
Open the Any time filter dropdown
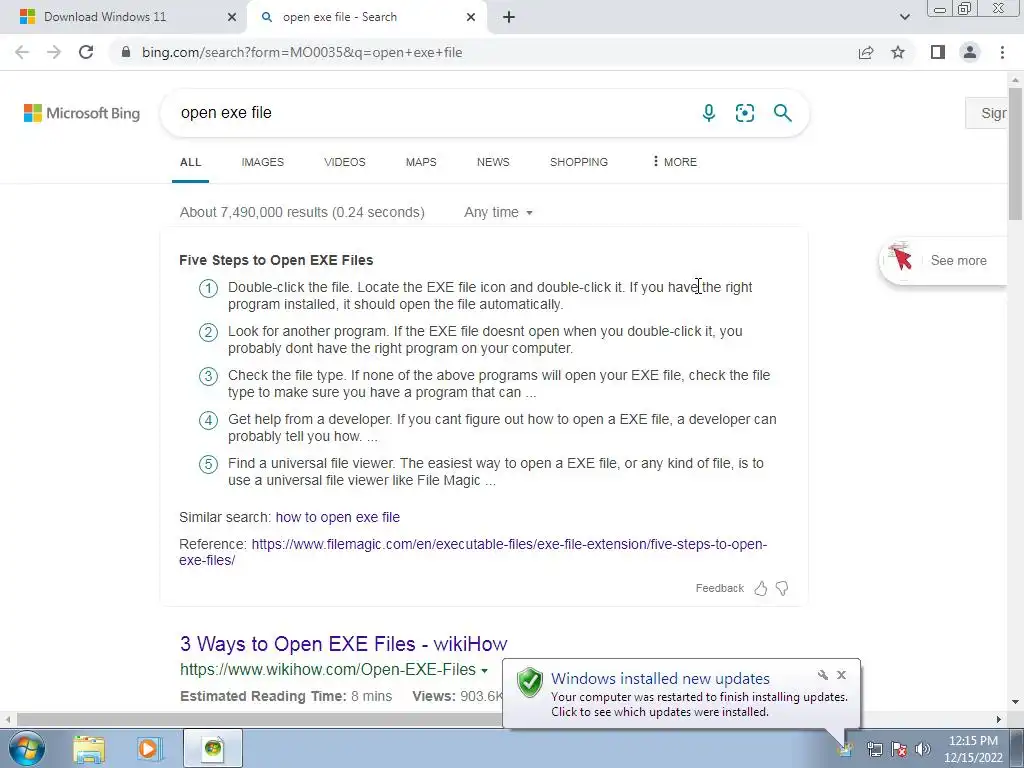pos(498,212)
